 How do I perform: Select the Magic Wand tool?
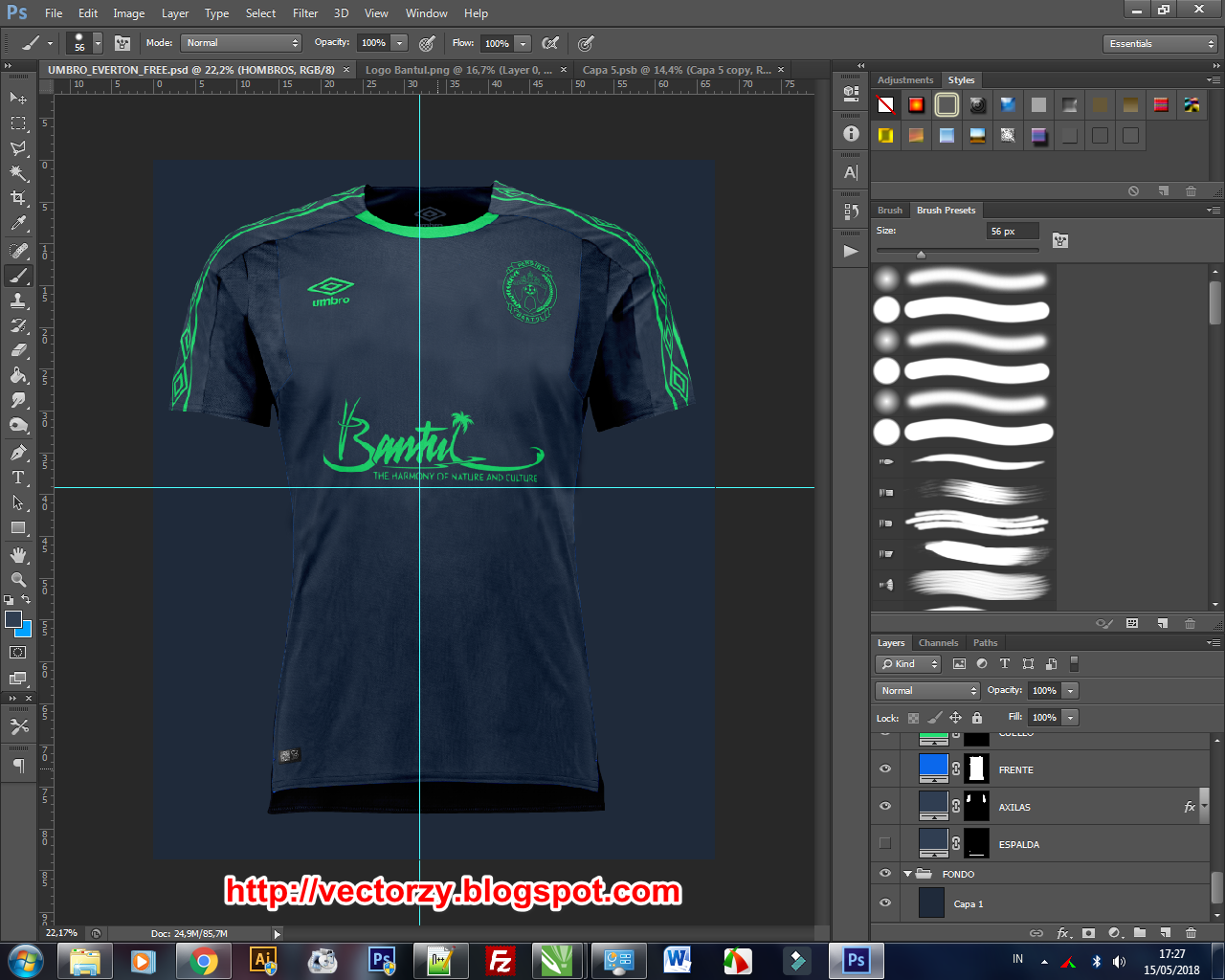[18, 173]
